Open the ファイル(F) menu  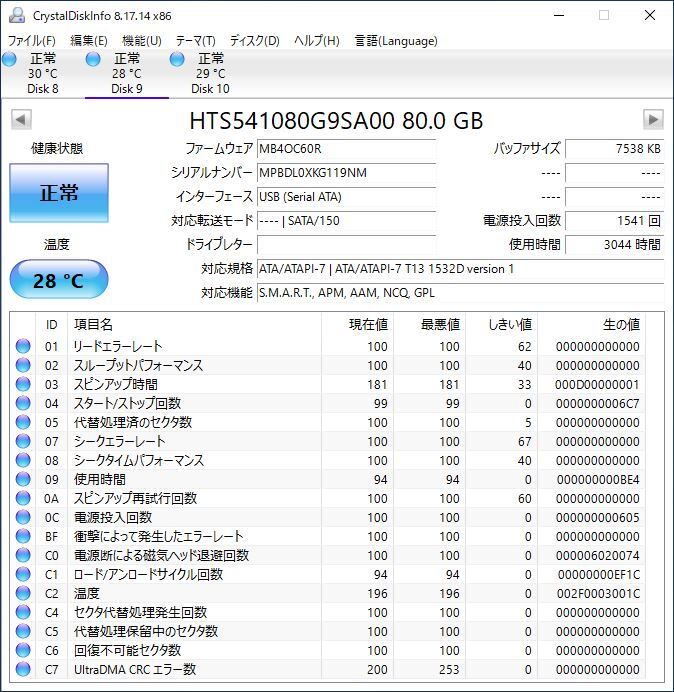coord(32,41)
